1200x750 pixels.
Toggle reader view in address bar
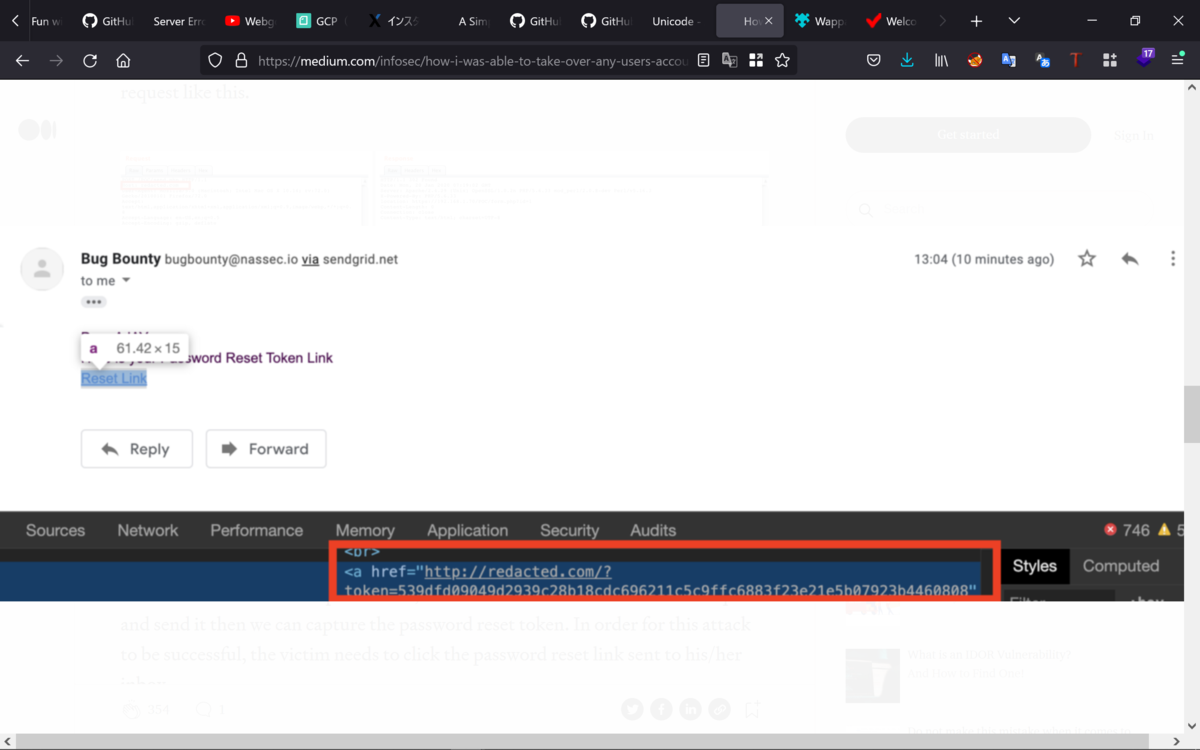click(704, 61)
